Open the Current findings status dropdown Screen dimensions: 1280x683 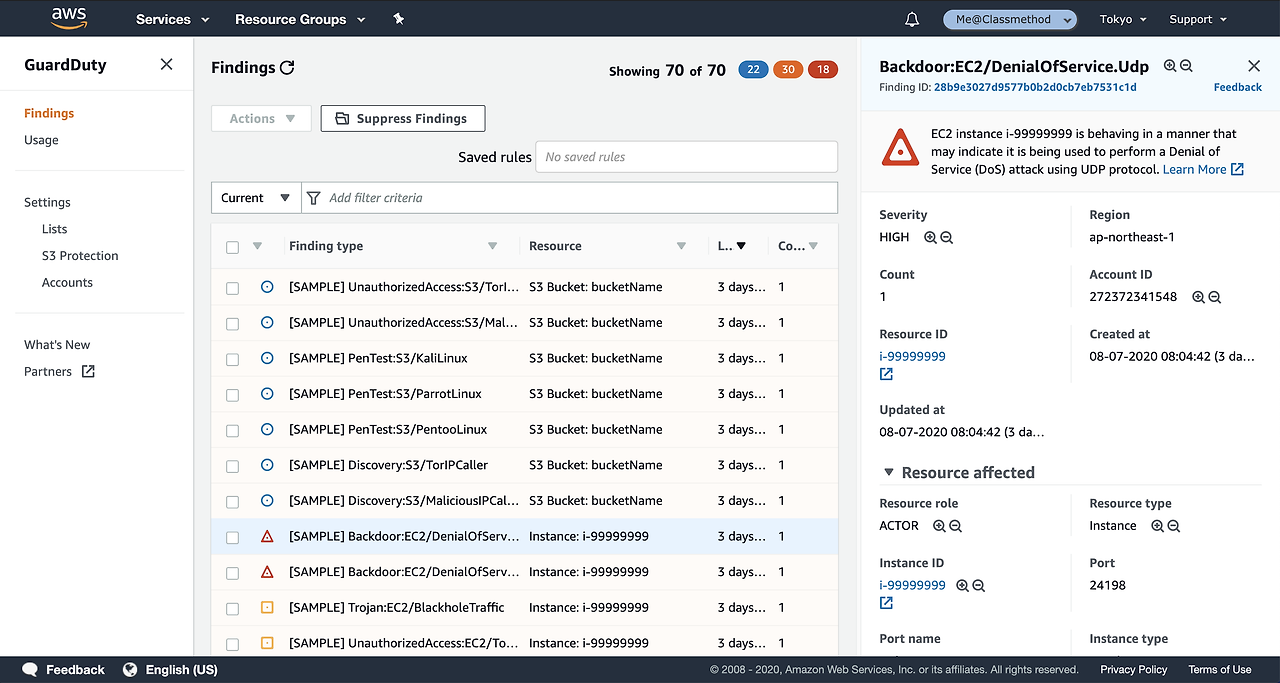[x=256, y=198]
